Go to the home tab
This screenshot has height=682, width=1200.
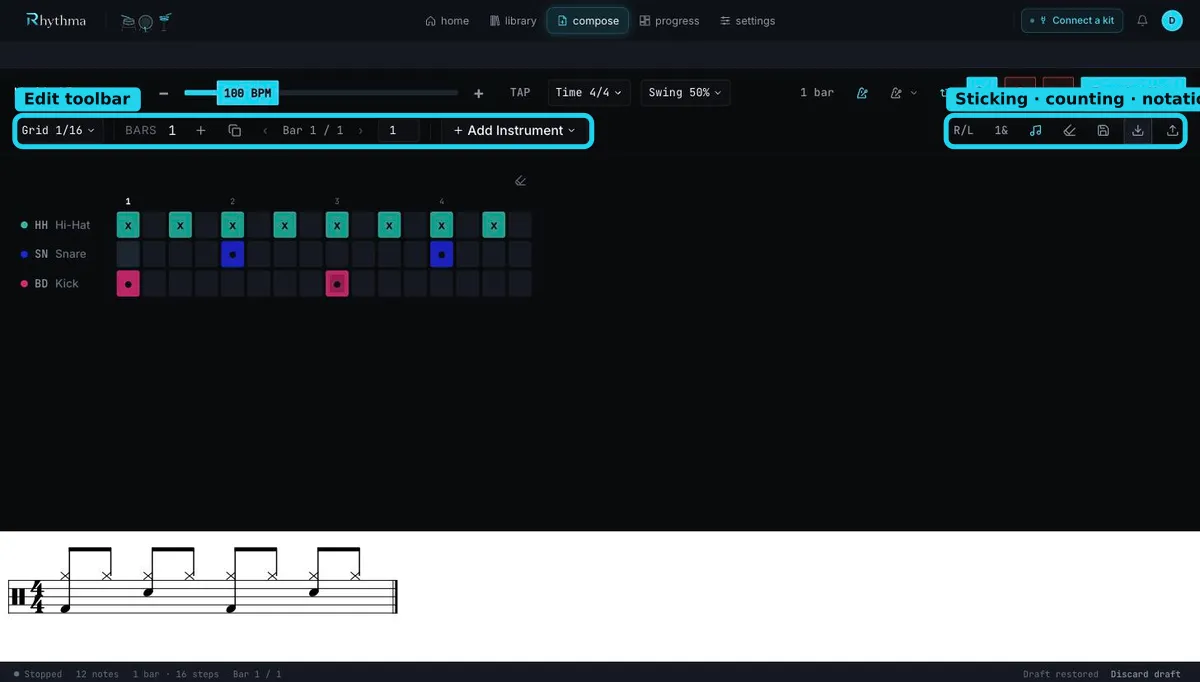(x=447, y=21)
